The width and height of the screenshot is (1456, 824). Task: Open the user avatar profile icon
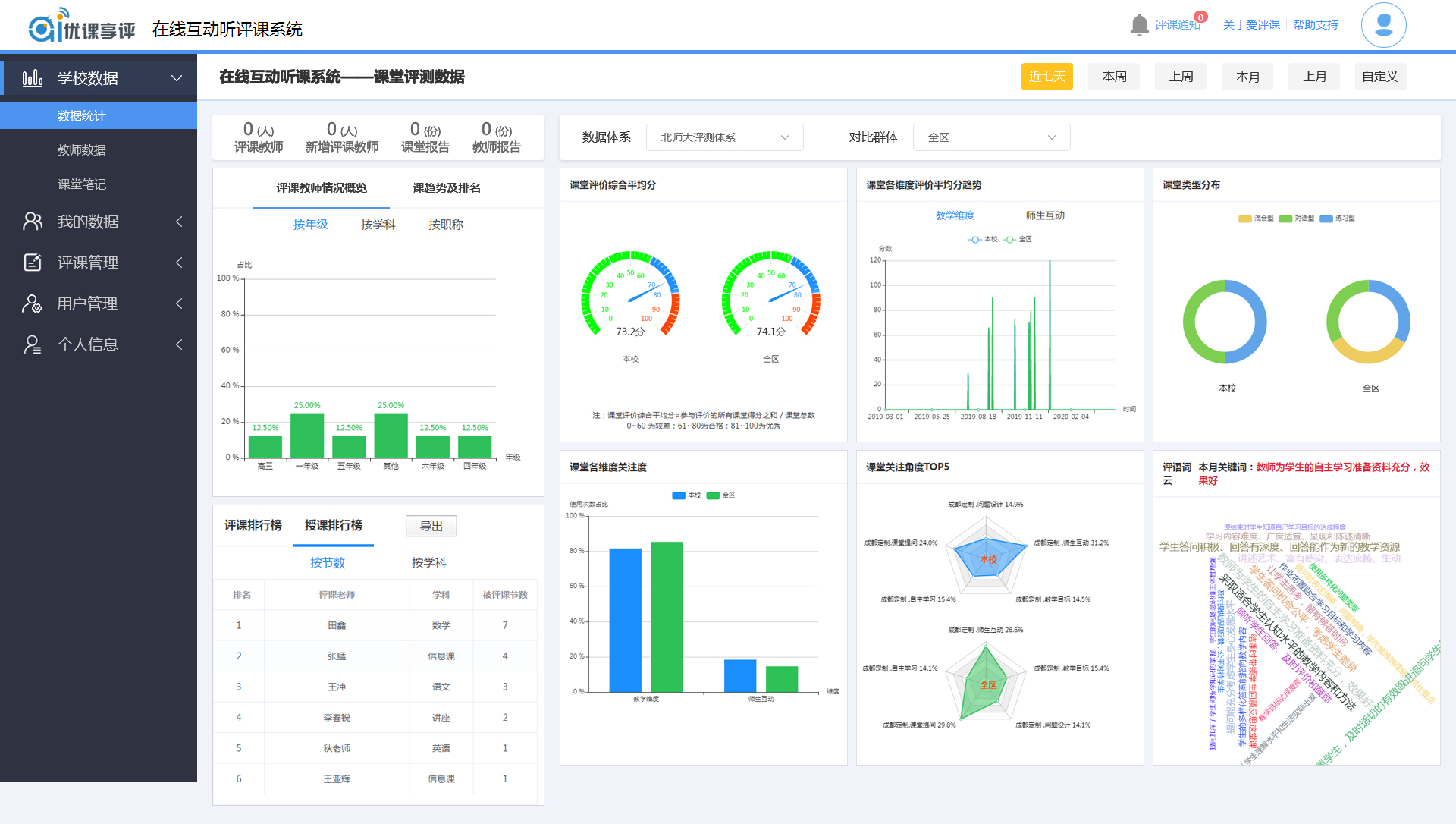(1383, 25)
